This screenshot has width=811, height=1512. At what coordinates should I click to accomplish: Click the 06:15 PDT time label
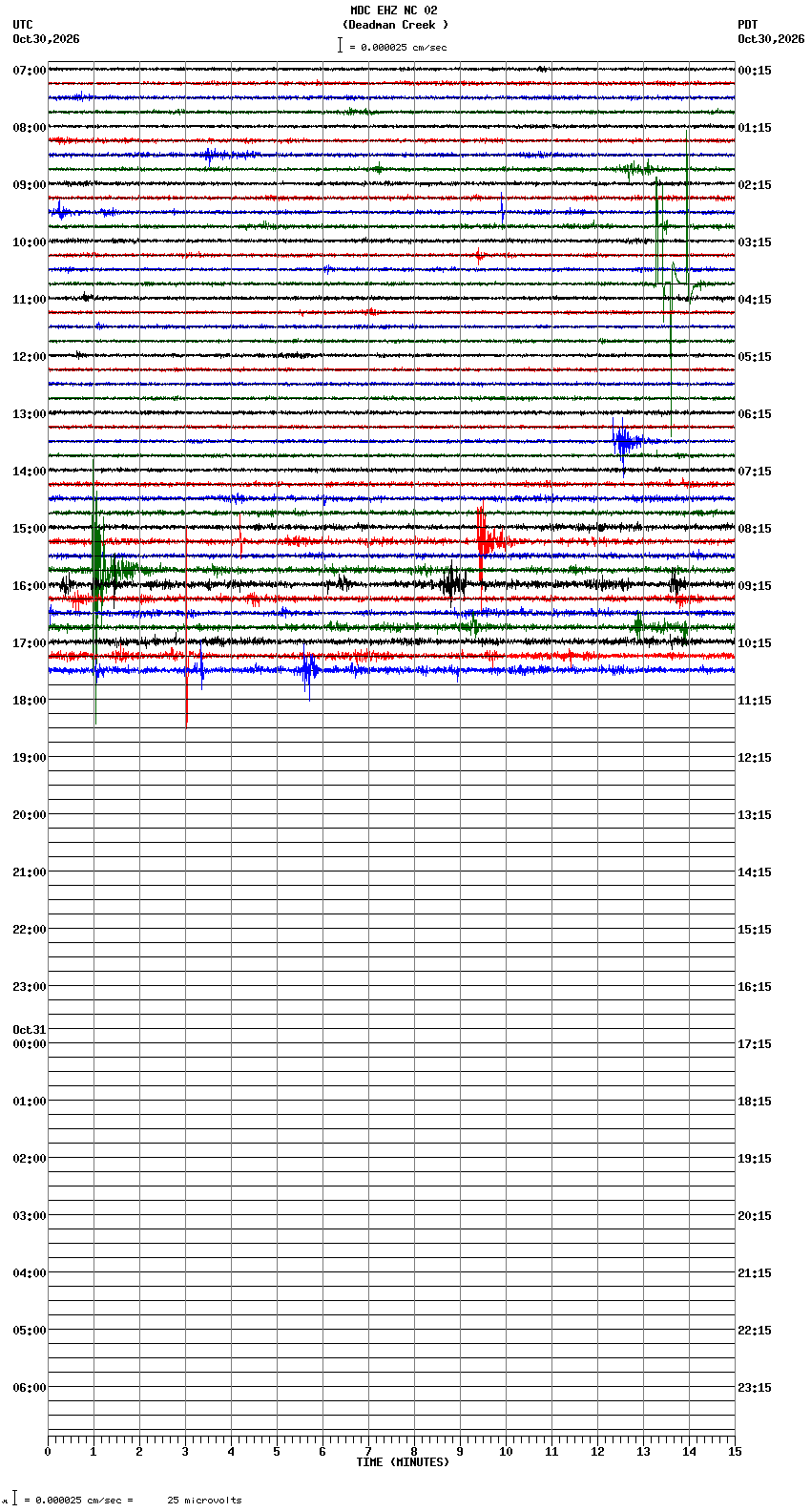pyautogui.click(x=755, y=413)
